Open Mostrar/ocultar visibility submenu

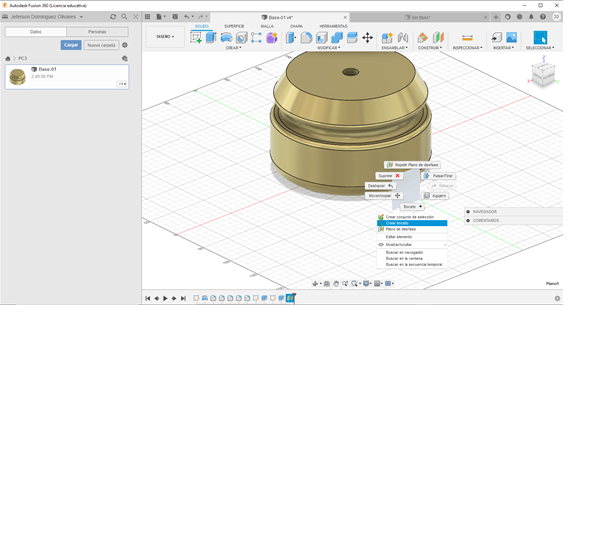pos(412,245)
